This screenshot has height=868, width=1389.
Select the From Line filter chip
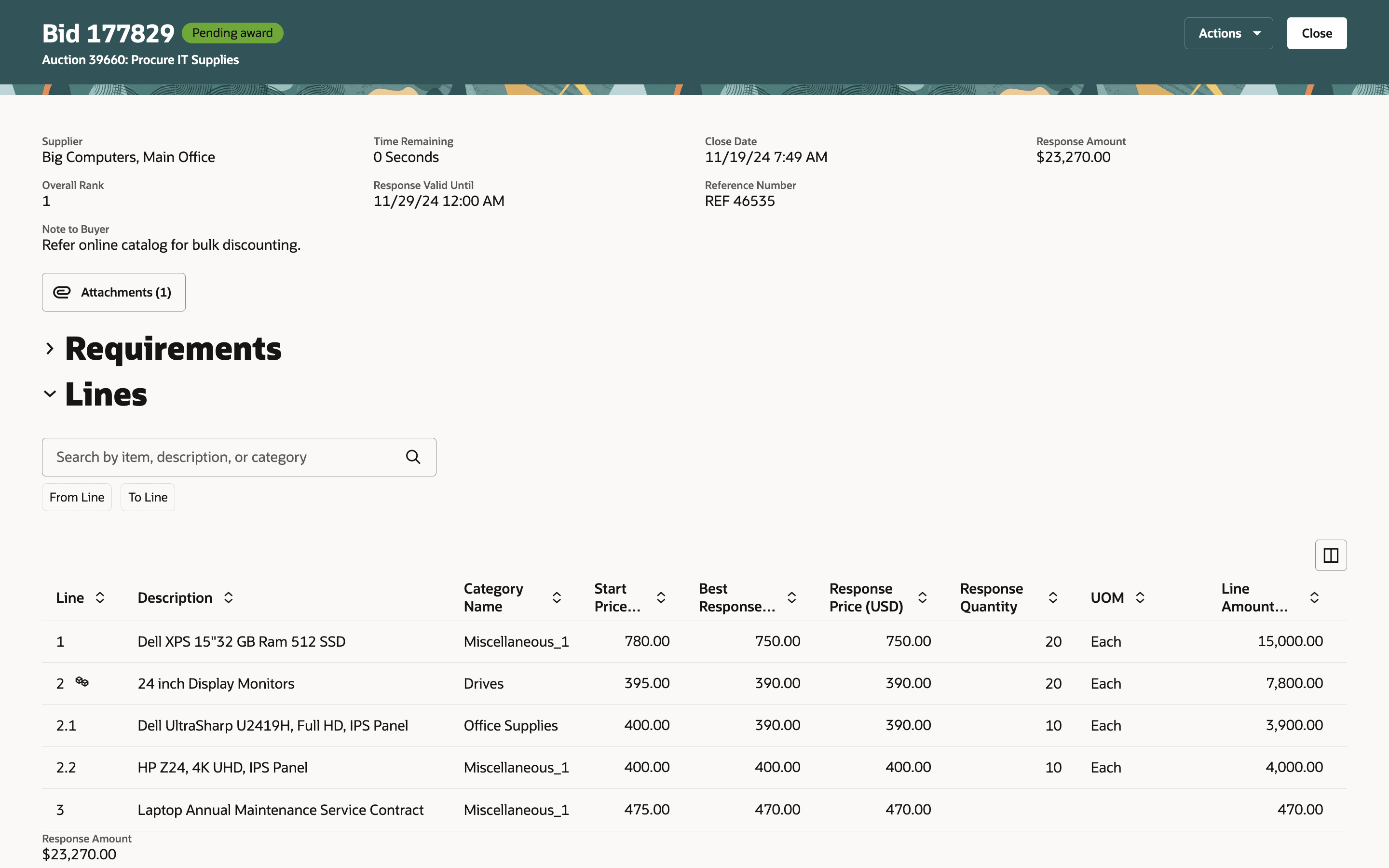(77, 497)
